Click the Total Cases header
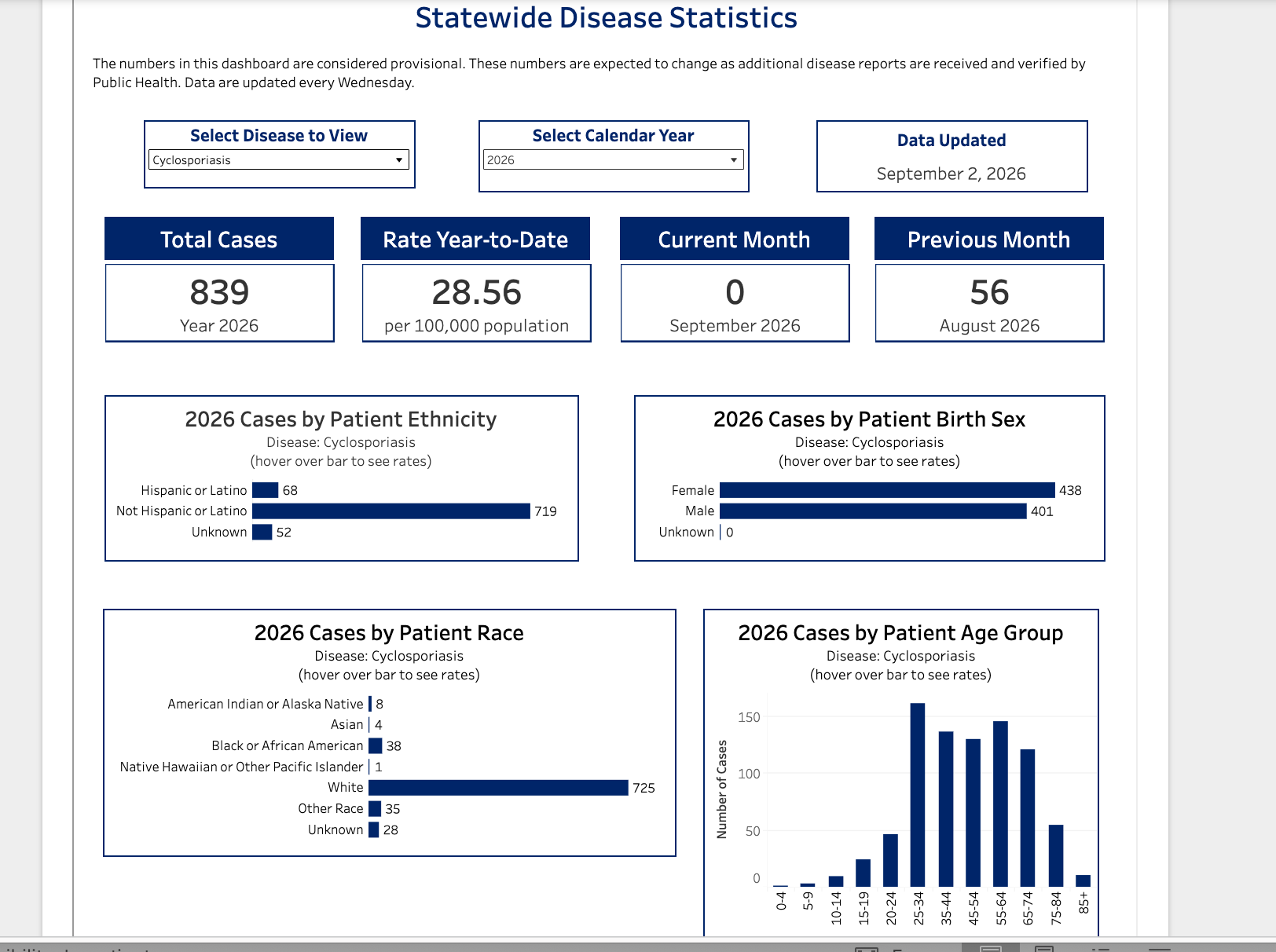This screenshot has width=1276, height=952. (219, 239)
